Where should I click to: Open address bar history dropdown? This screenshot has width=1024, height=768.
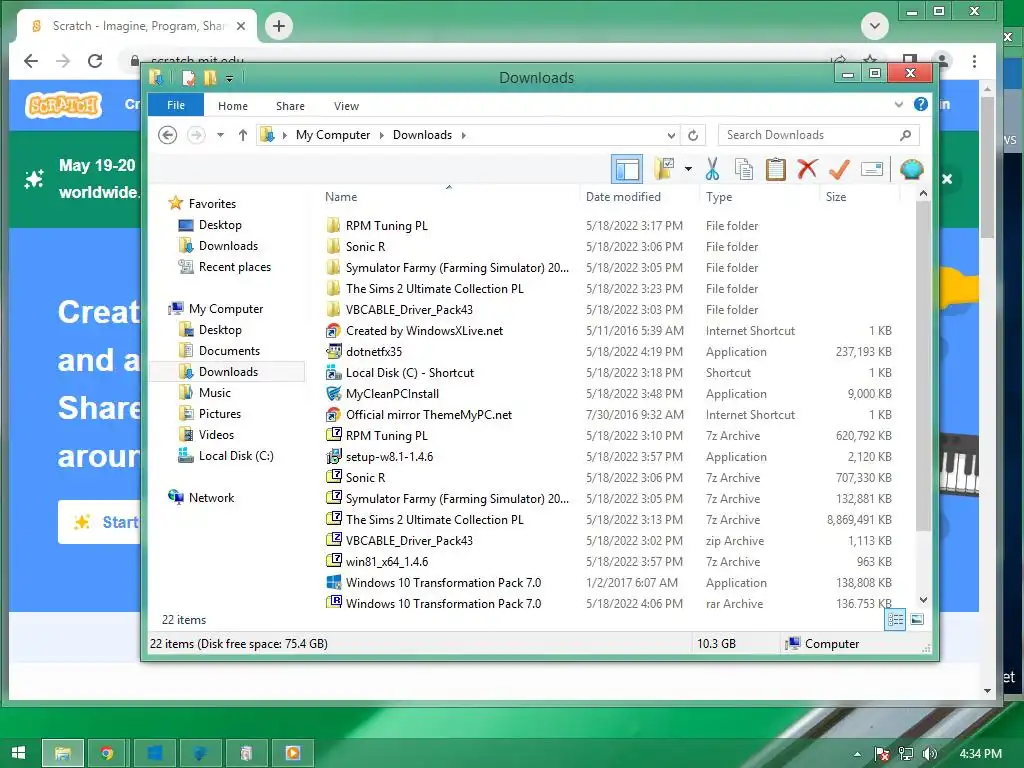pyautogui.click(x=671, y=135)
